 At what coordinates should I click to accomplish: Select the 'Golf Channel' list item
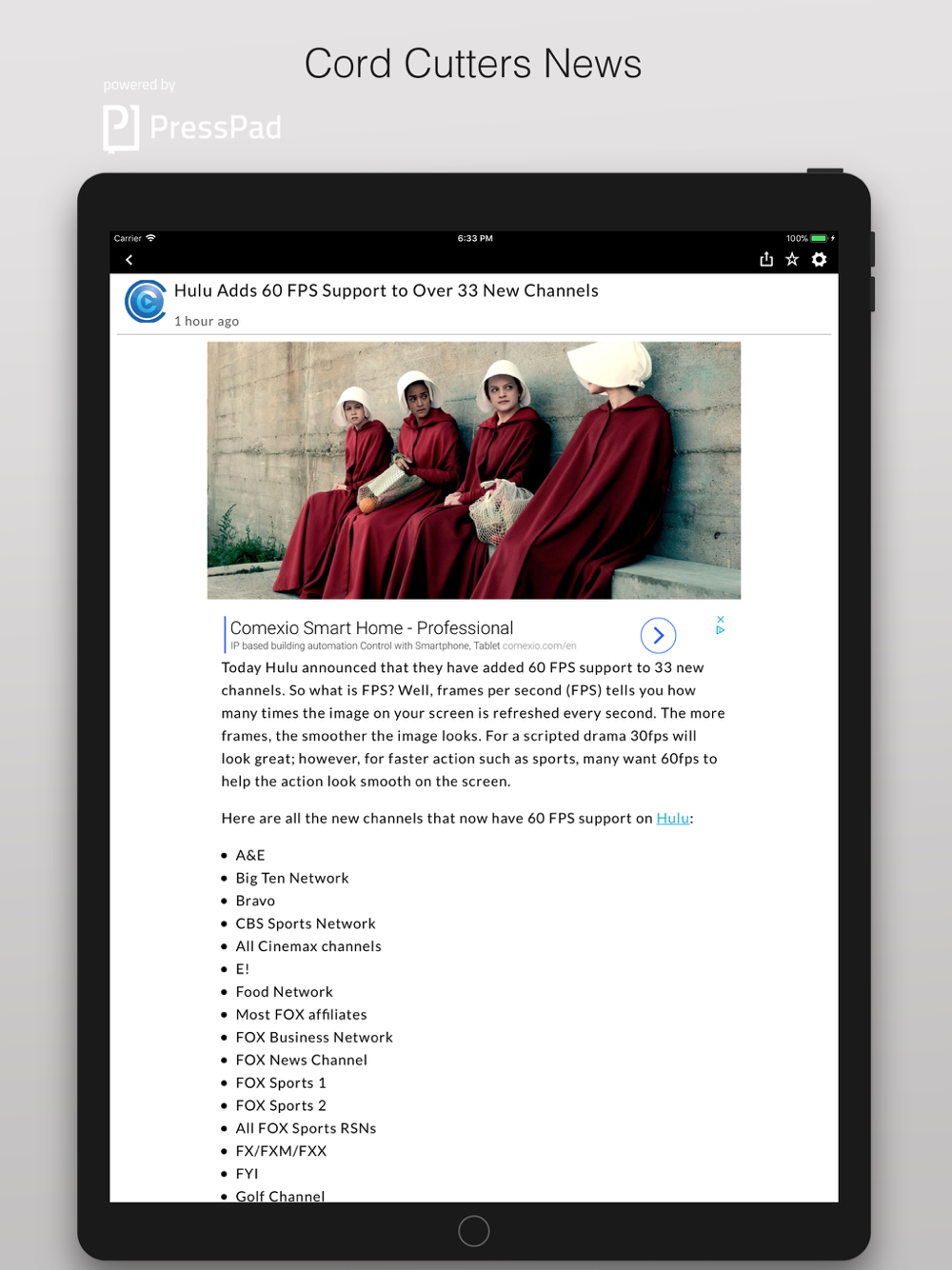pyautogui.click(x=281, y=1196)
